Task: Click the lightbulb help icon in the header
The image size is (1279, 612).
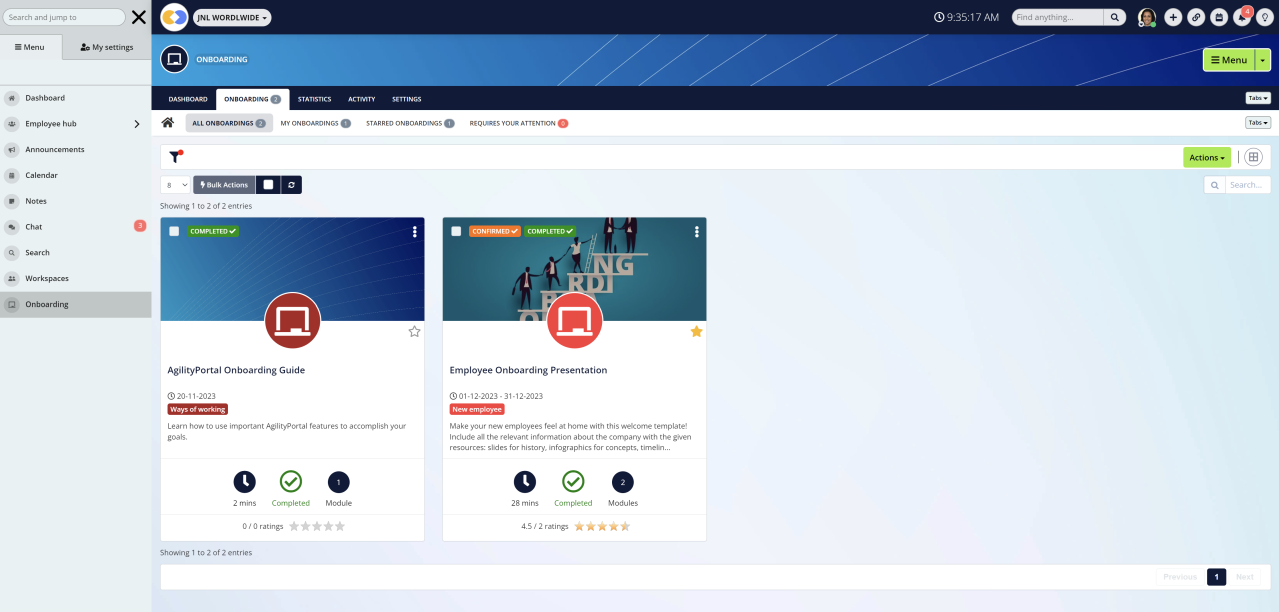Action: 1266,17
